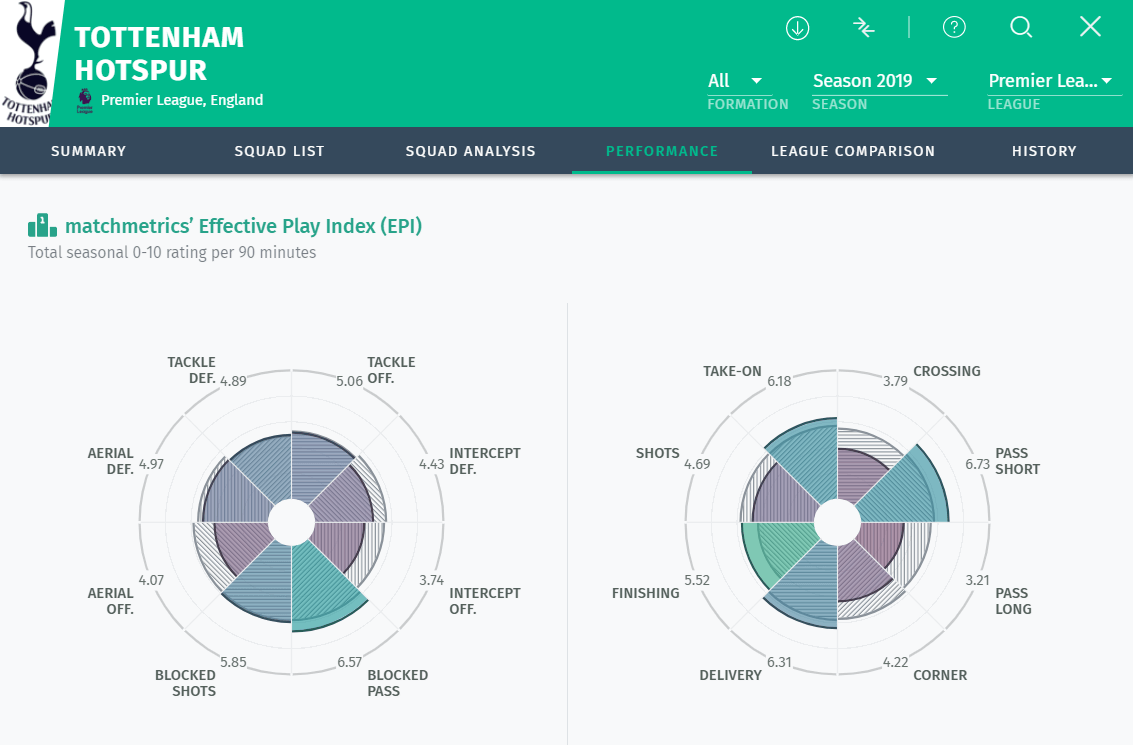Click the Tackle Off. label
The image size is (1133, 745).
[x=391, y=370]
